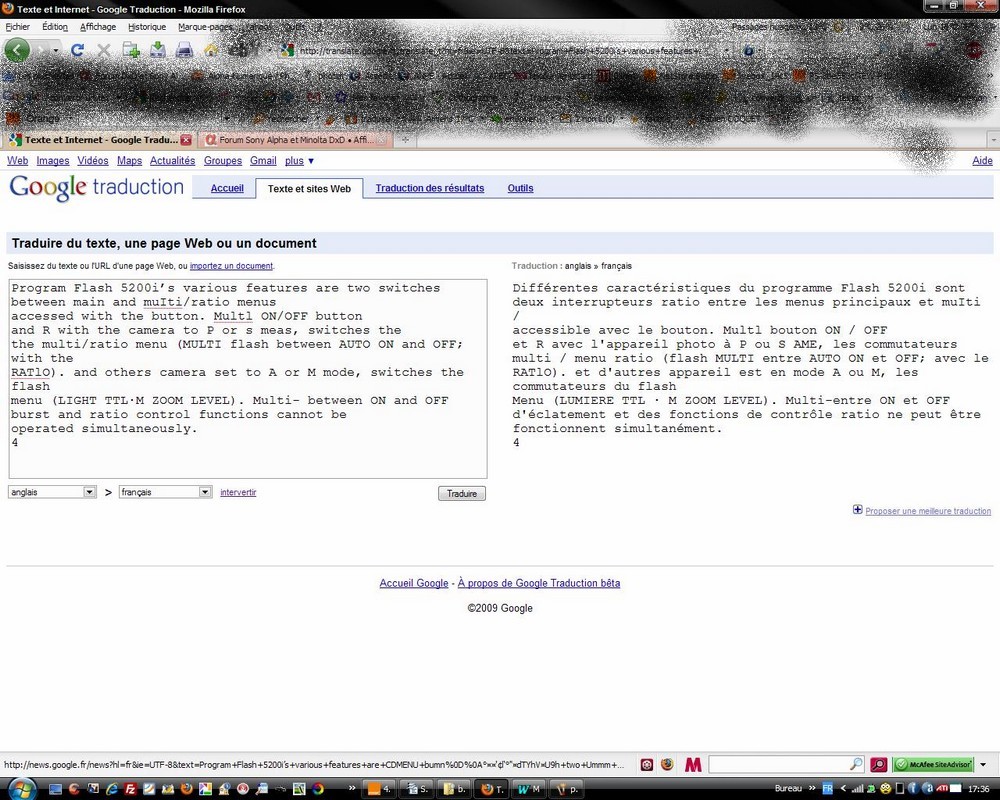Image resolution: width=1000 pixels, height=800 pixels.
Task: Open the Downloads toolbar icon
Action: coord(158,50)
